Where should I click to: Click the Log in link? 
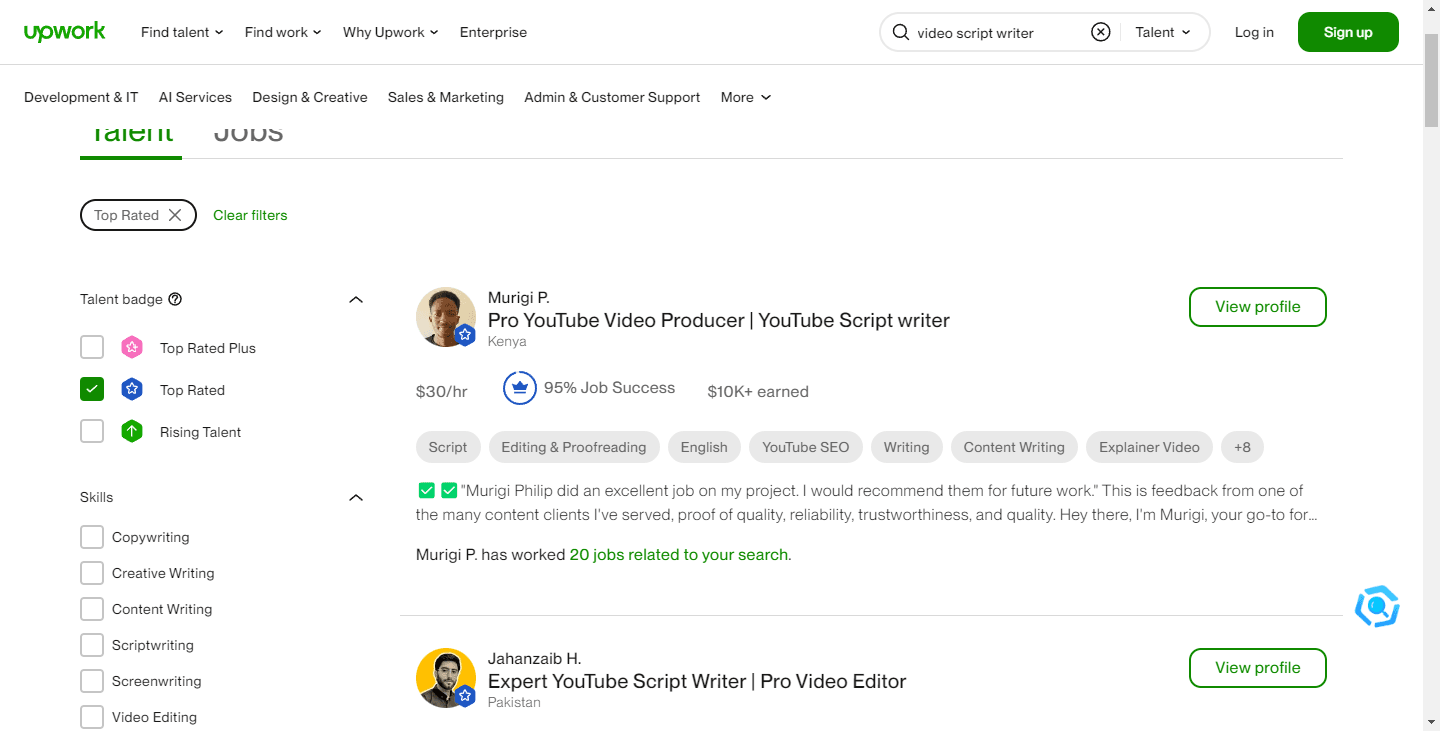point(1254,32)
